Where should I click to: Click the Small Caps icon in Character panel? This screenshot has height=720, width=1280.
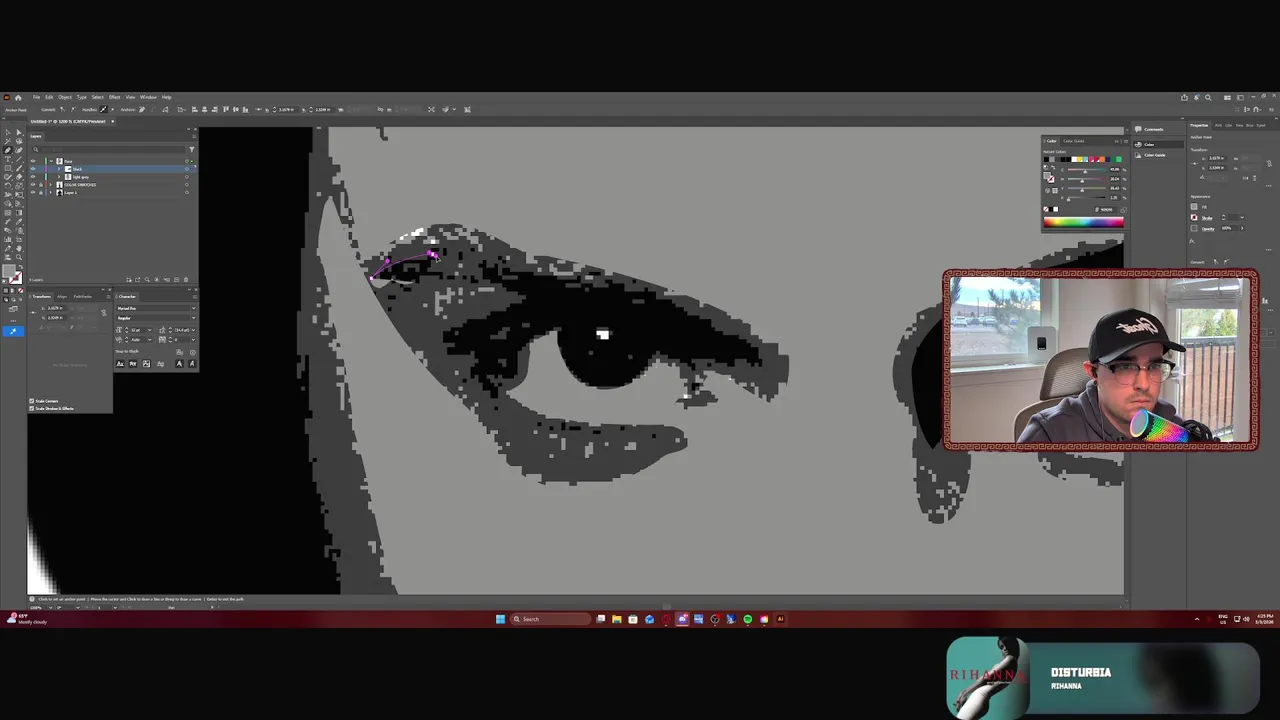tap(133, 364)
